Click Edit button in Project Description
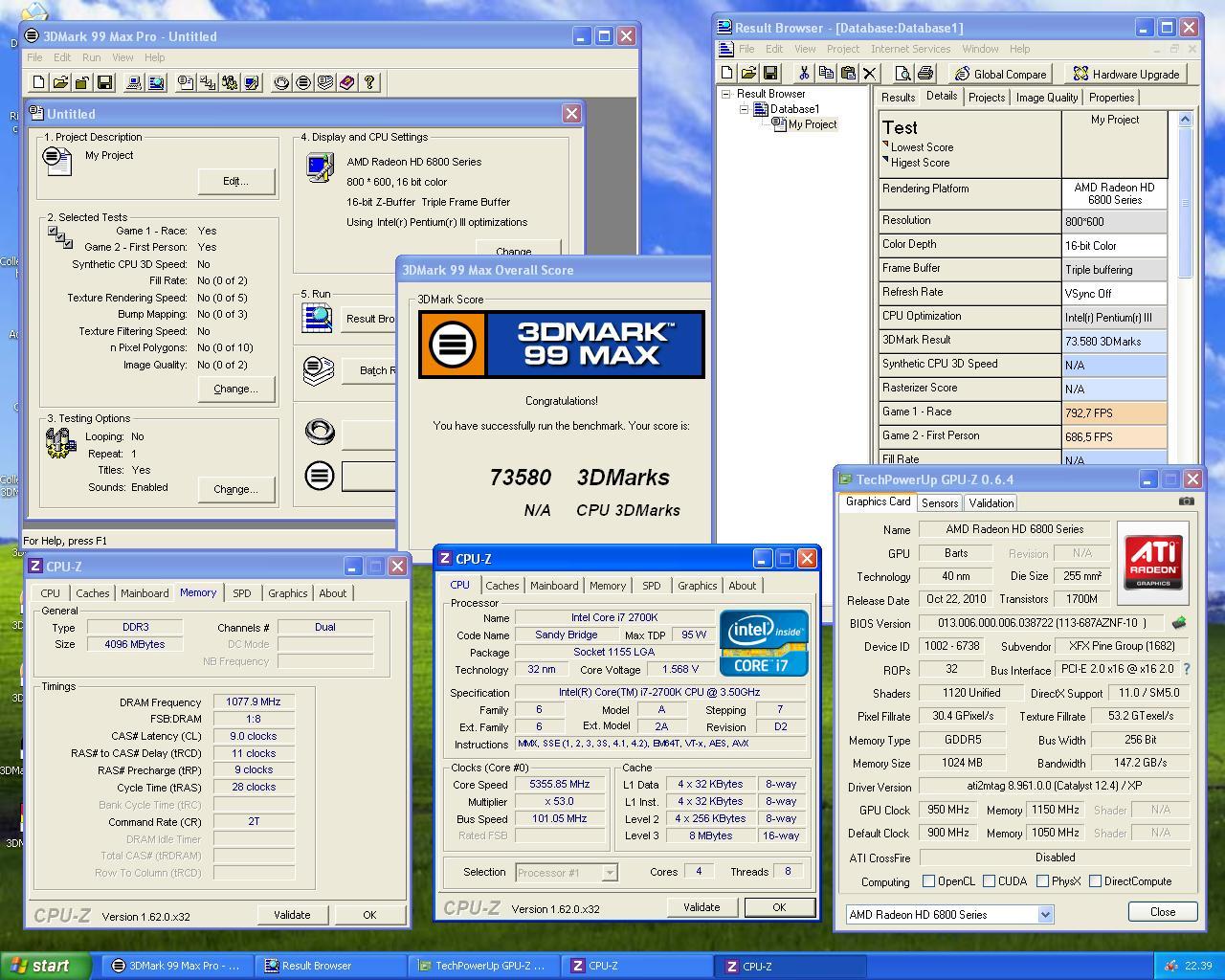This screenshot has width=1225, height=980. [x=235, y=181]
